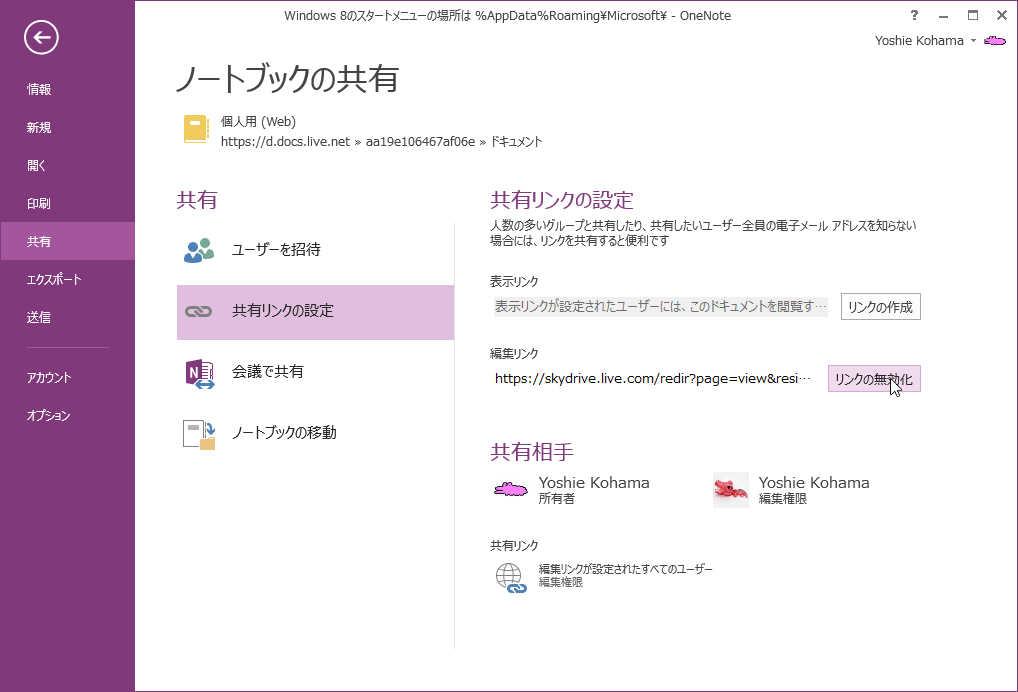Image resolution: width=1018 pixels, height=692 pixels.
Task: Click the 表示リンク placeholder field
Action: click(660, 306)
